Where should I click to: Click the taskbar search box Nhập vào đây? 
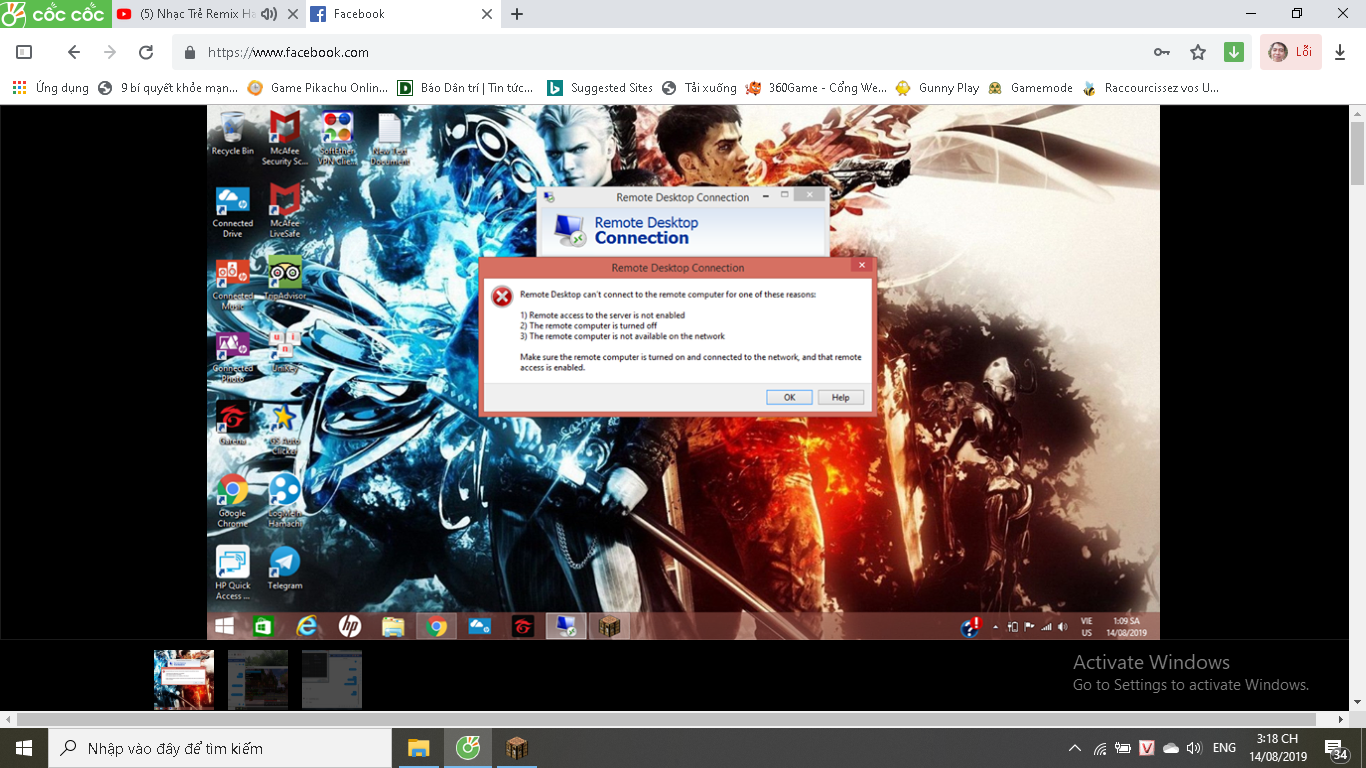coord(220,748)
